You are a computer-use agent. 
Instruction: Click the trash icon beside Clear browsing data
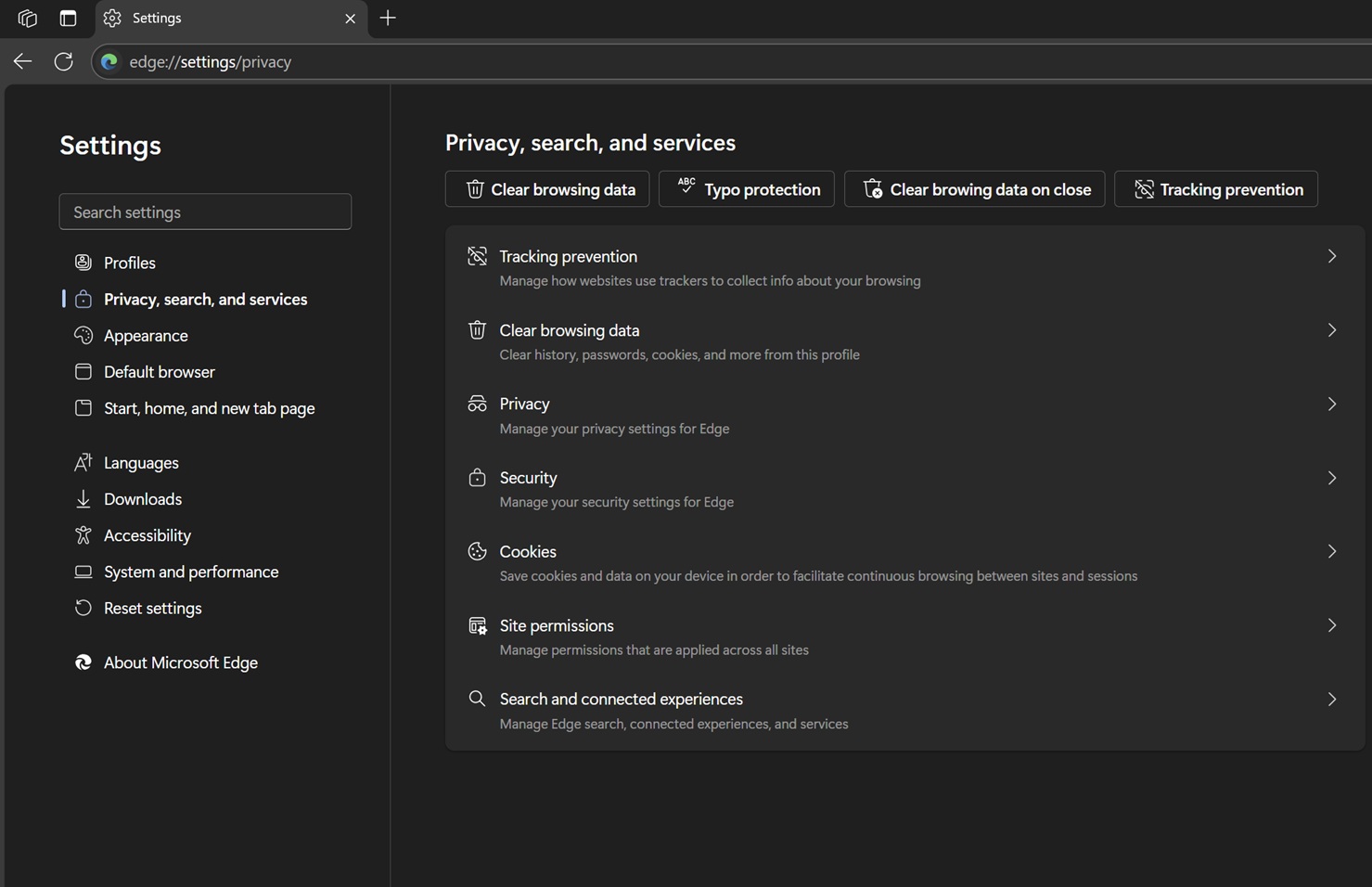click(x=477, y=329)
